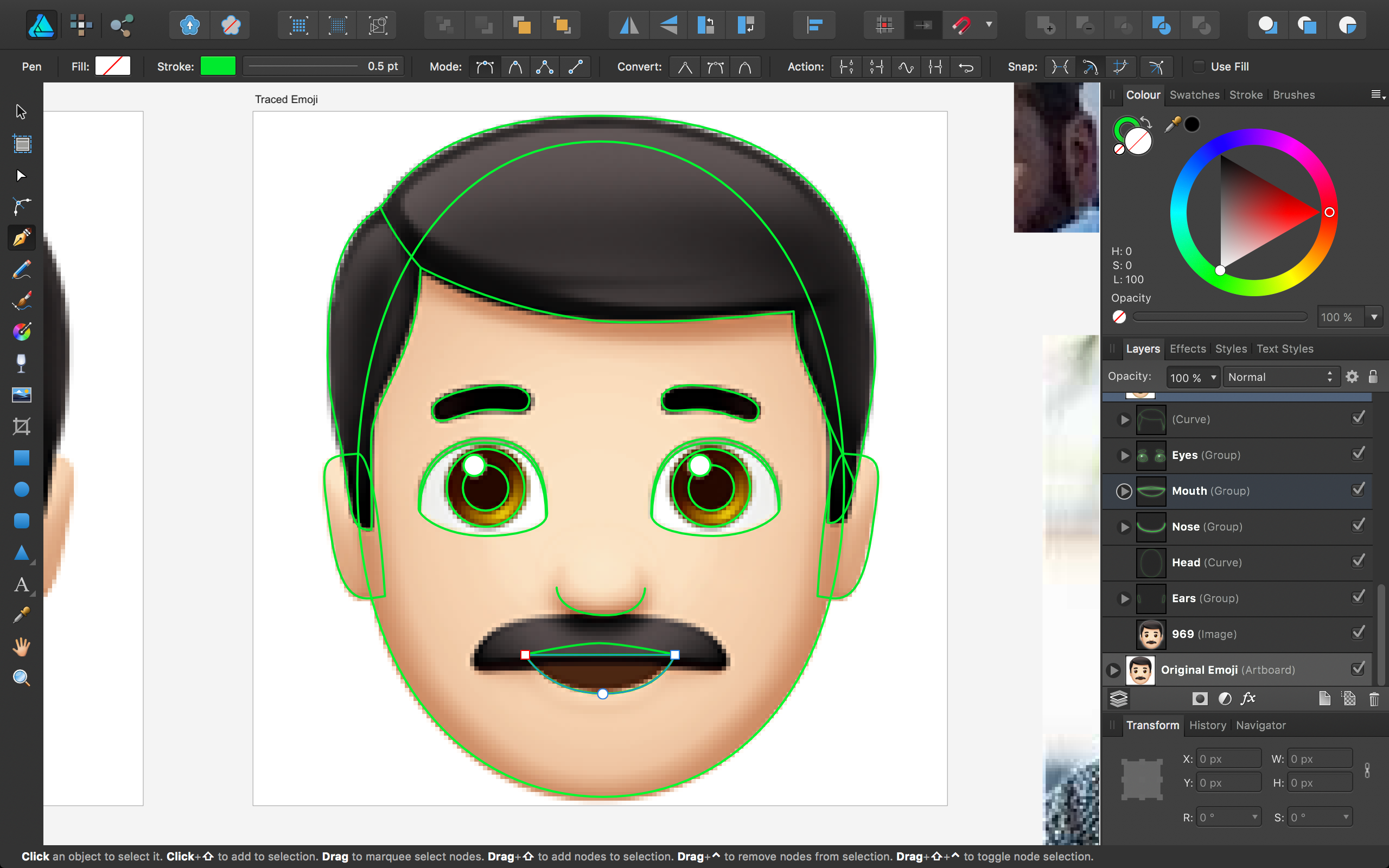
Task: Hide the Original Emoji artboard
Action: click(1358, 669)
